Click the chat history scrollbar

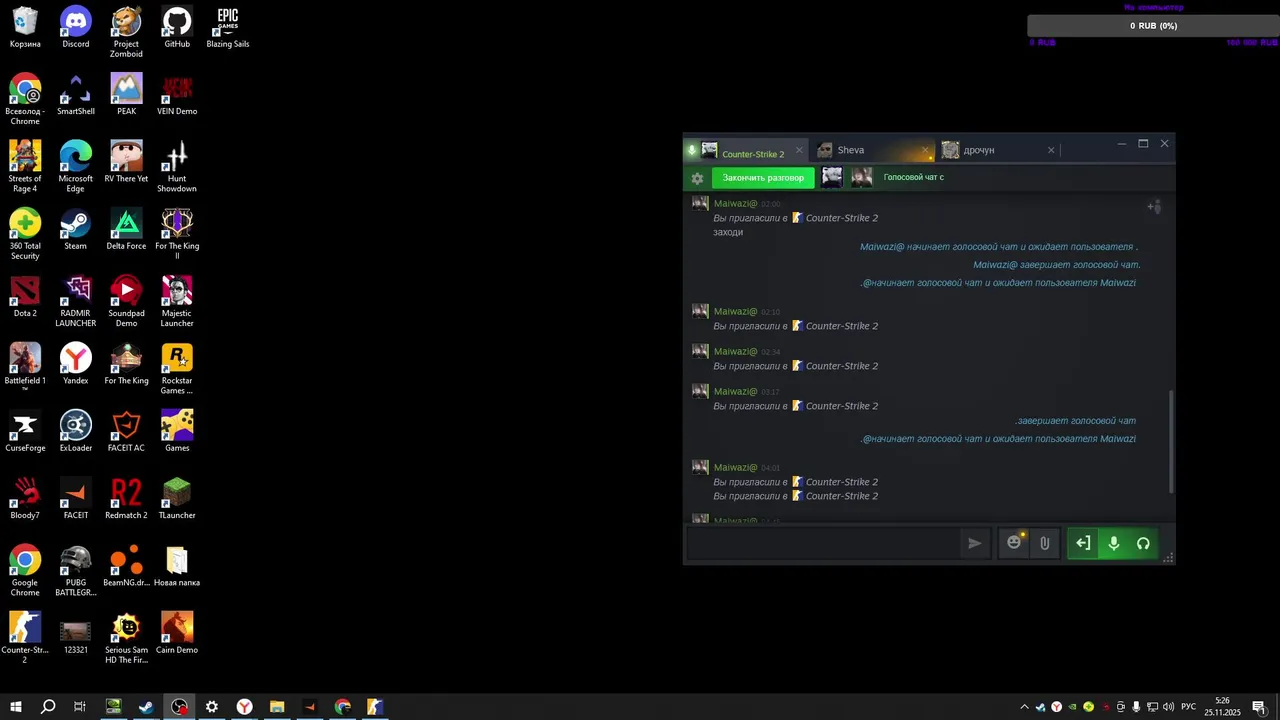(1171, 440)
